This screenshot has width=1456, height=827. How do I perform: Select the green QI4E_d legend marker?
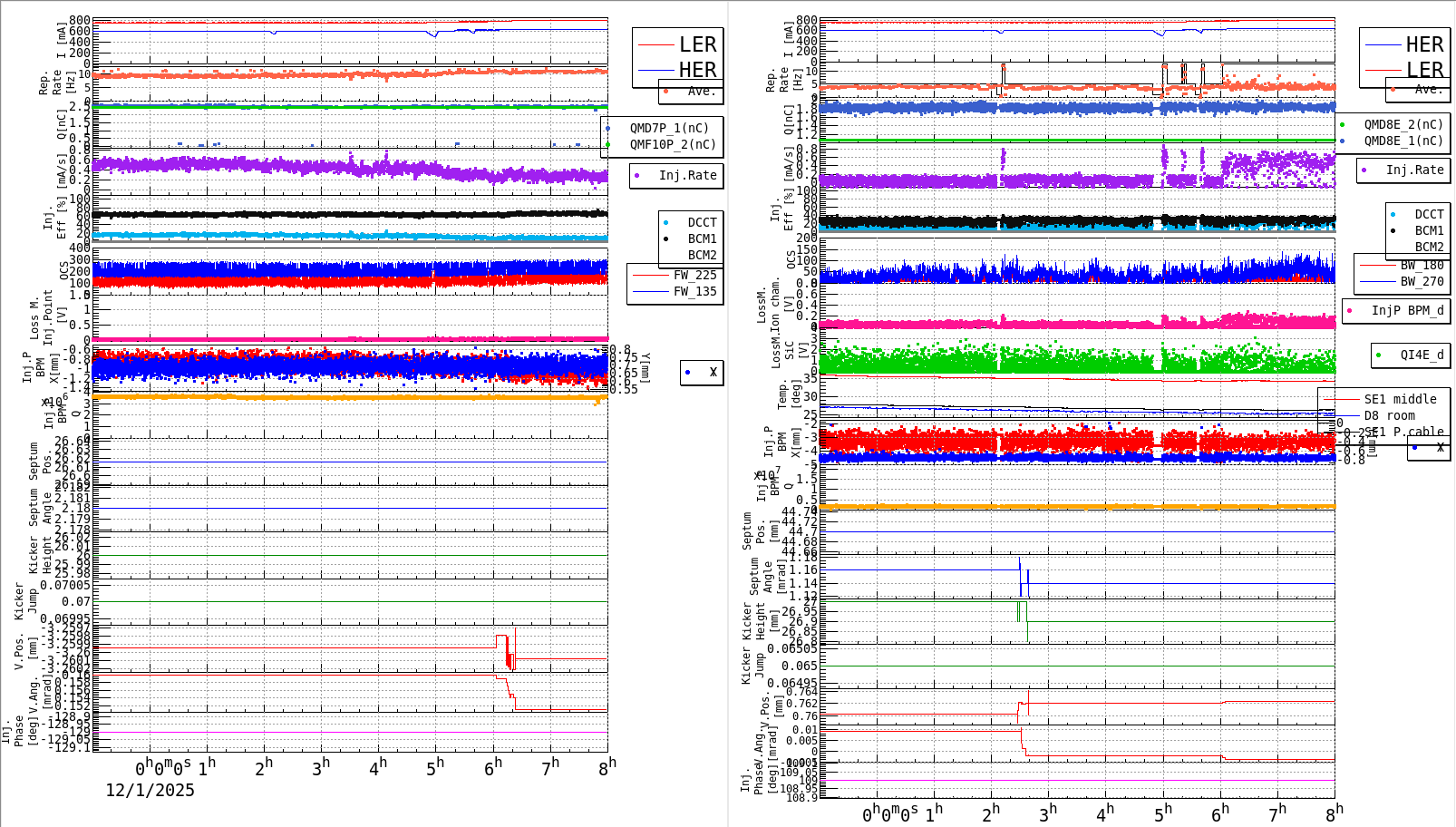coord(1377,355)
